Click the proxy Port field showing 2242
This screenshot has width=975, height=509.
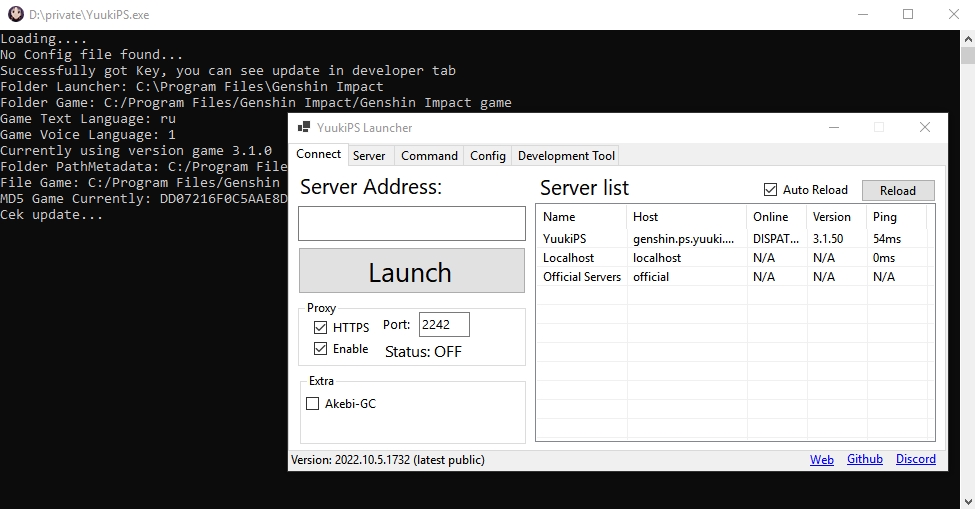(444, 325)
